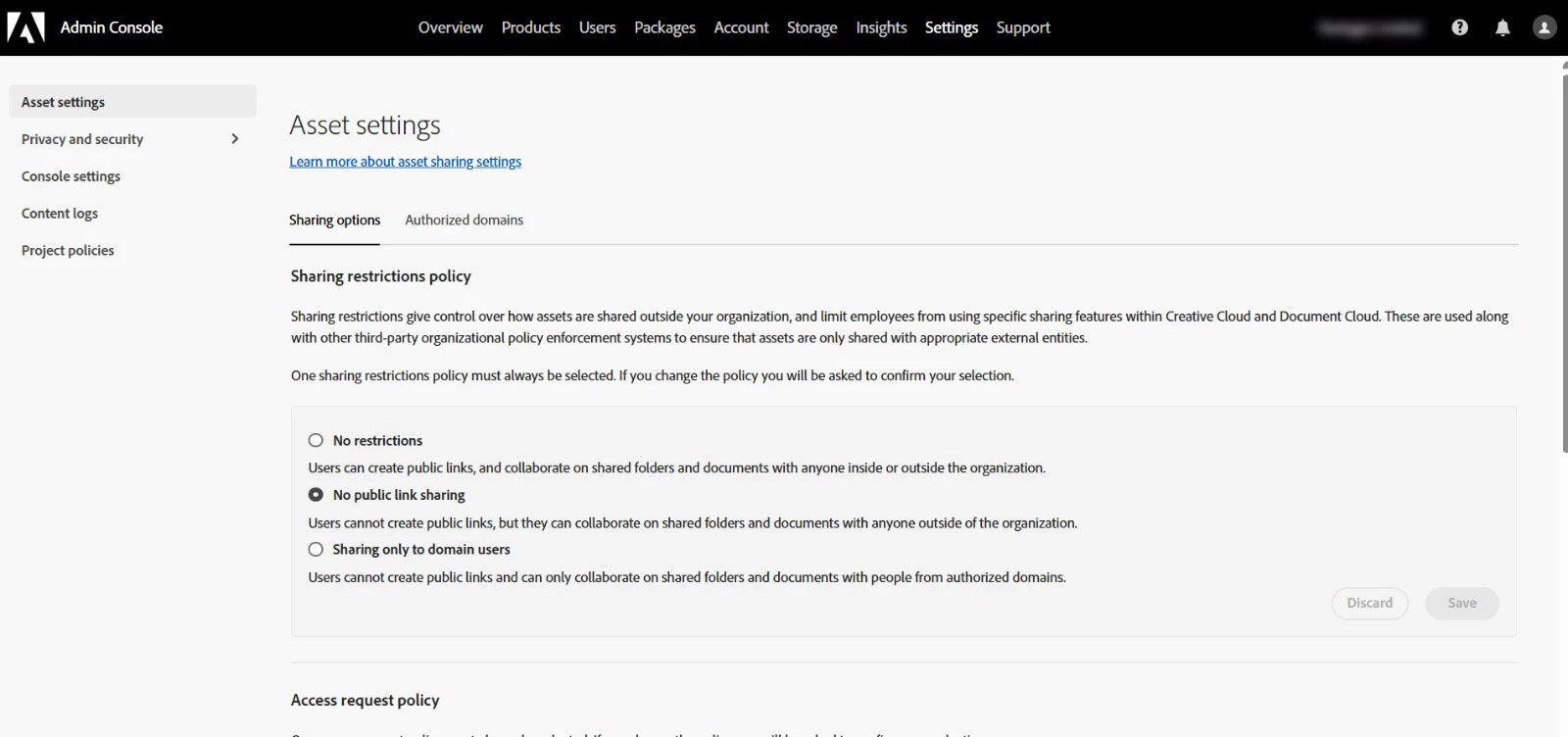Click the page vertical scrollbar

(x=1564, y=255)
